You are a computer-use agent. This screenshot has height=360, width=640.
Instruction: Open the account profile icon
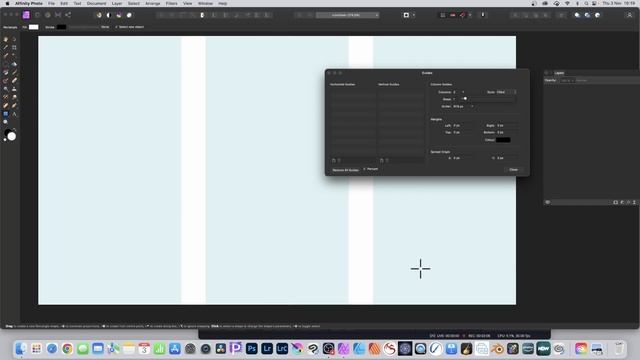[x=629, y=15]
